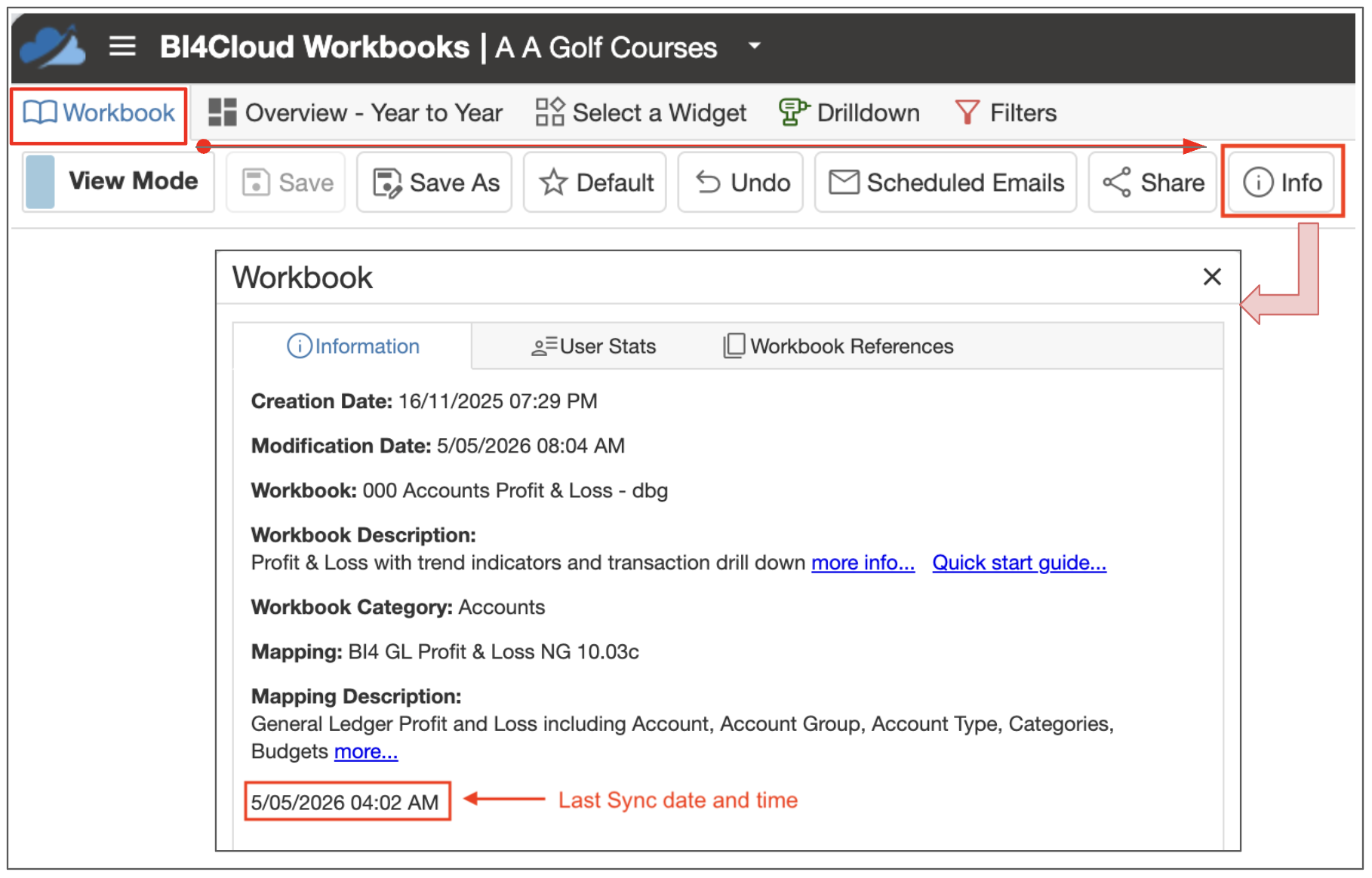The image size is (1372, 878).
Task: Follow the more info... link
Action: pos(863,563)
